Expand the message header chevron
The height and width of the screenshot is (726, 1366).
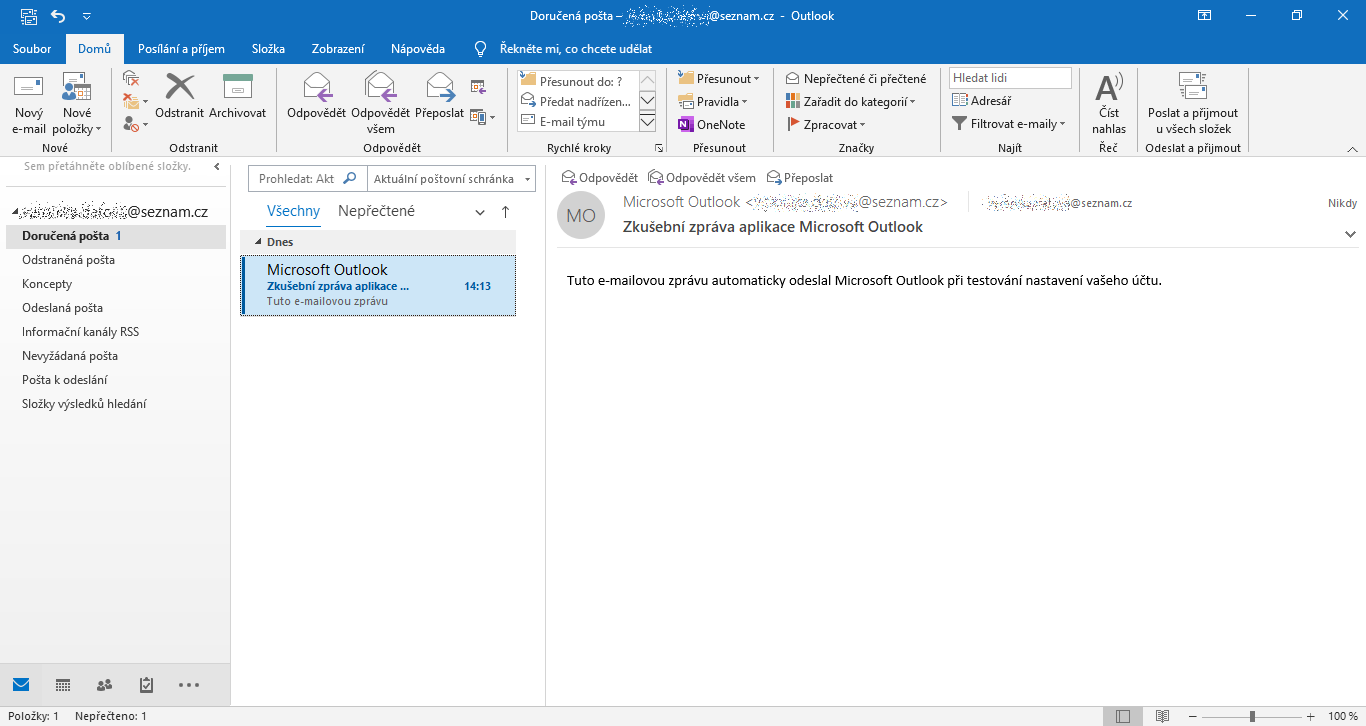click(1350, 234)
